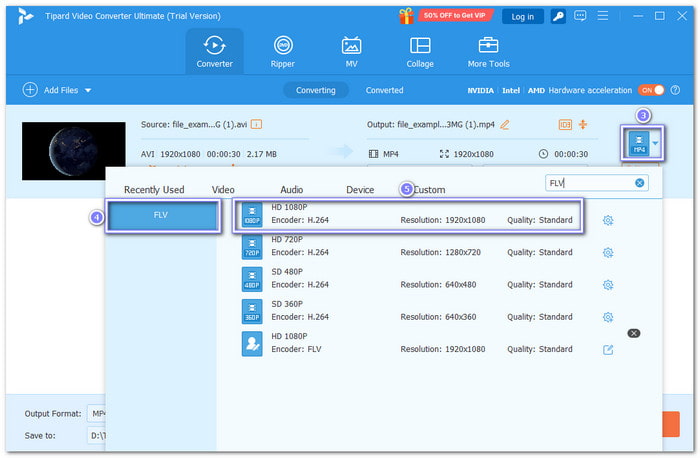Click the 720P preset icon
700x458 pixels.
[252, 247]
